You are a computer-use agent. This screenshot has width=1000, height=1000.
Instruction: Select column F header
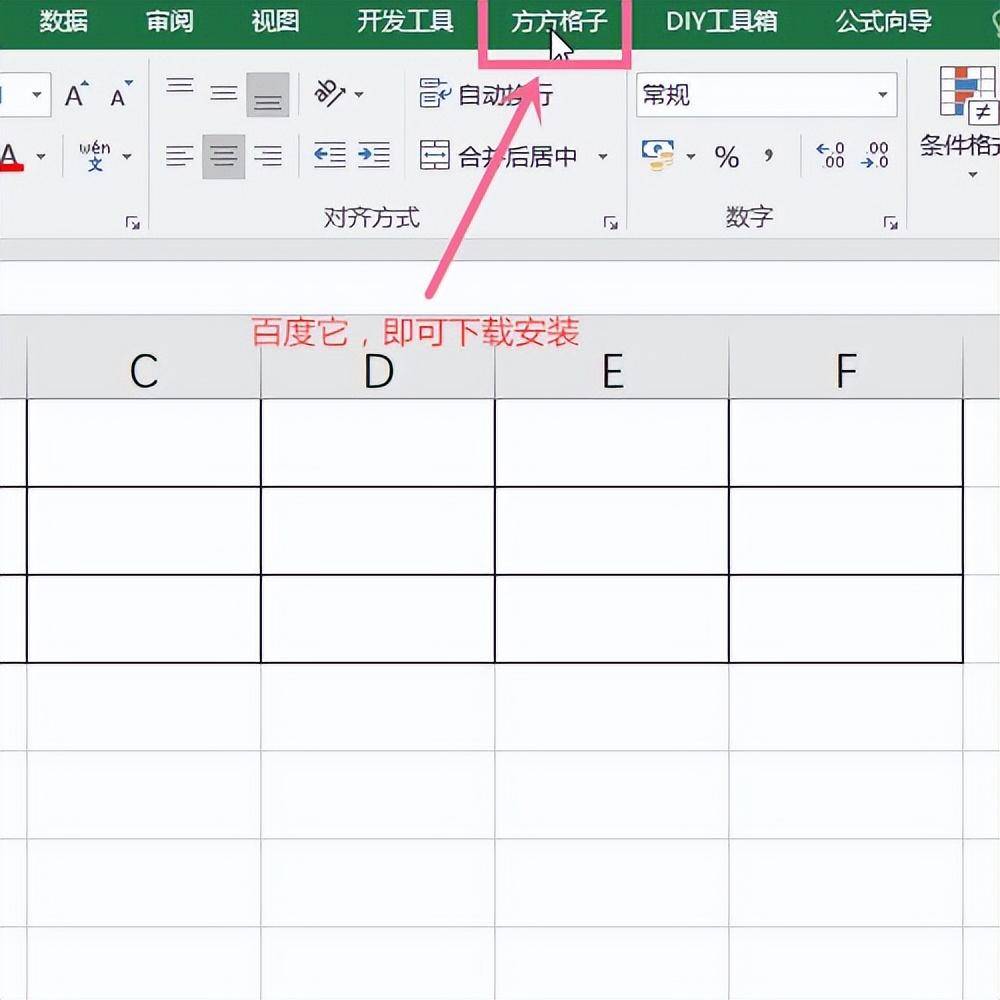[846, 370]
